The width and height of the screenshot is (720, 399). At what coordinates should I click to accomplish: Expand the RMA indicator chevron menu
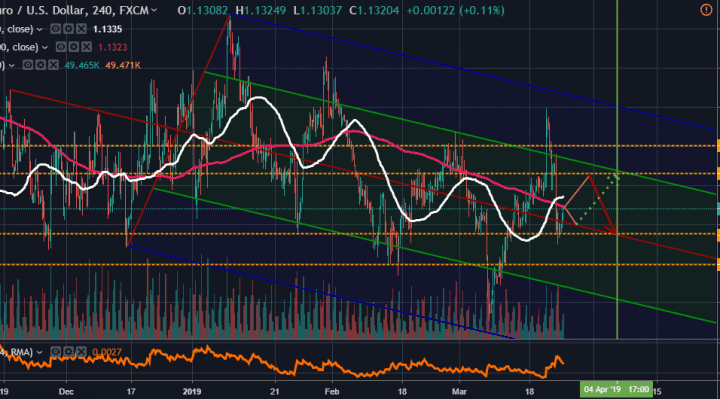click(x=39, y=353)
